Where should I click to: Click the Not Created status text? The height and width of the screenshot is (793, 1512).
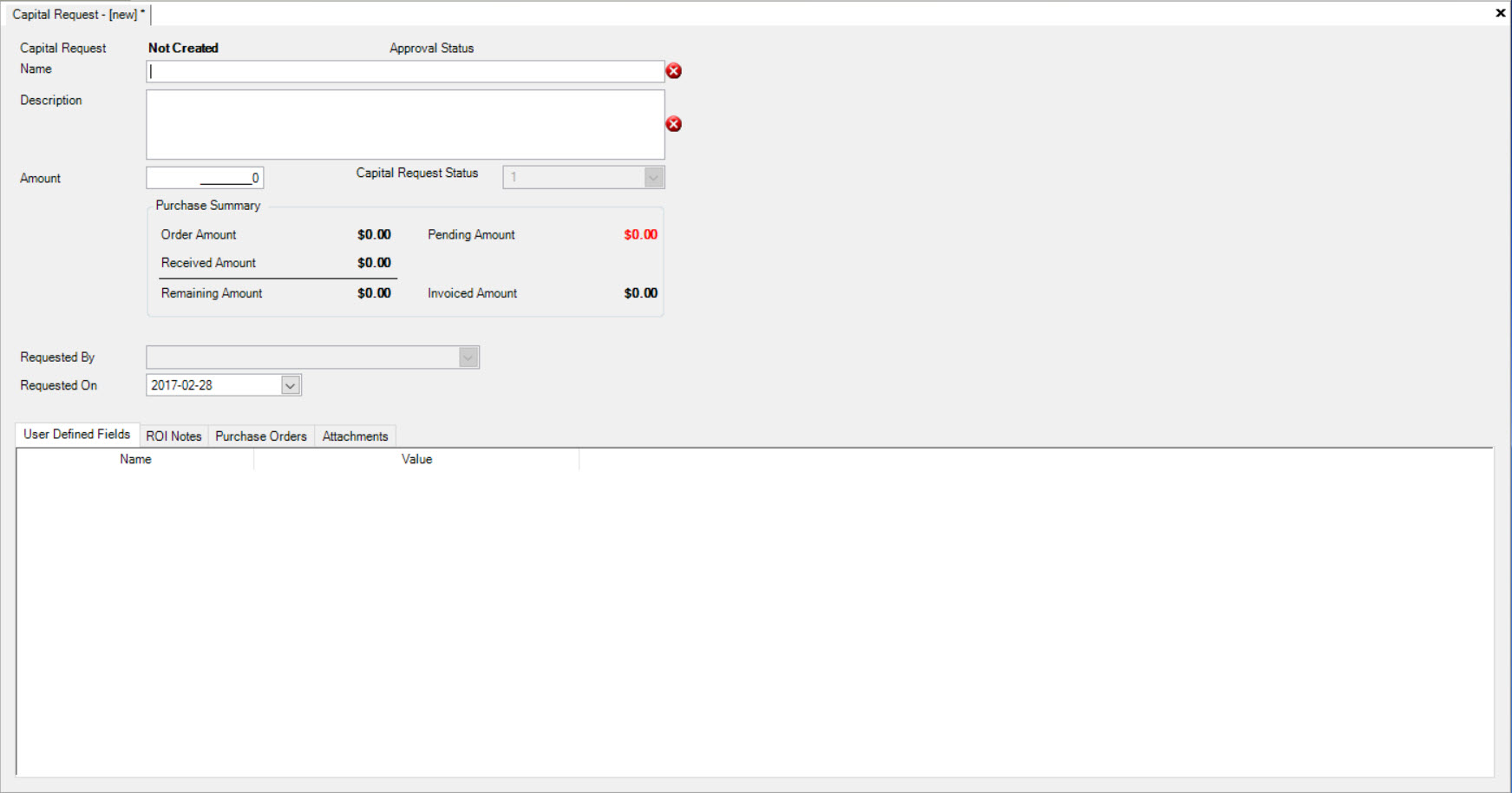(182, 48)
